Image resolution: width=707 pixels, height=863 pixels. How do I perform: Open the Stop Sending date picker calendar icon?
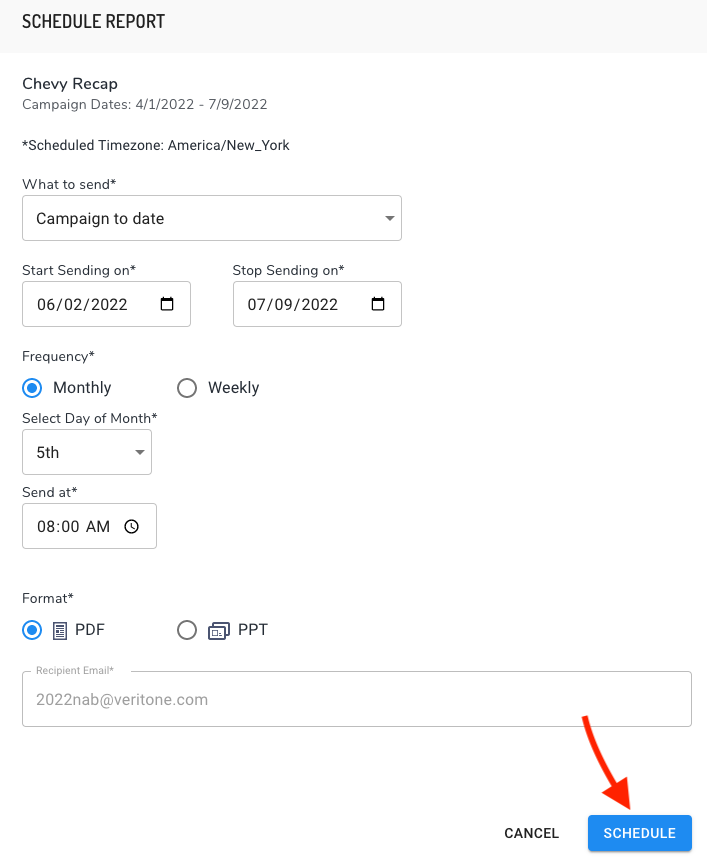[379, 304]
